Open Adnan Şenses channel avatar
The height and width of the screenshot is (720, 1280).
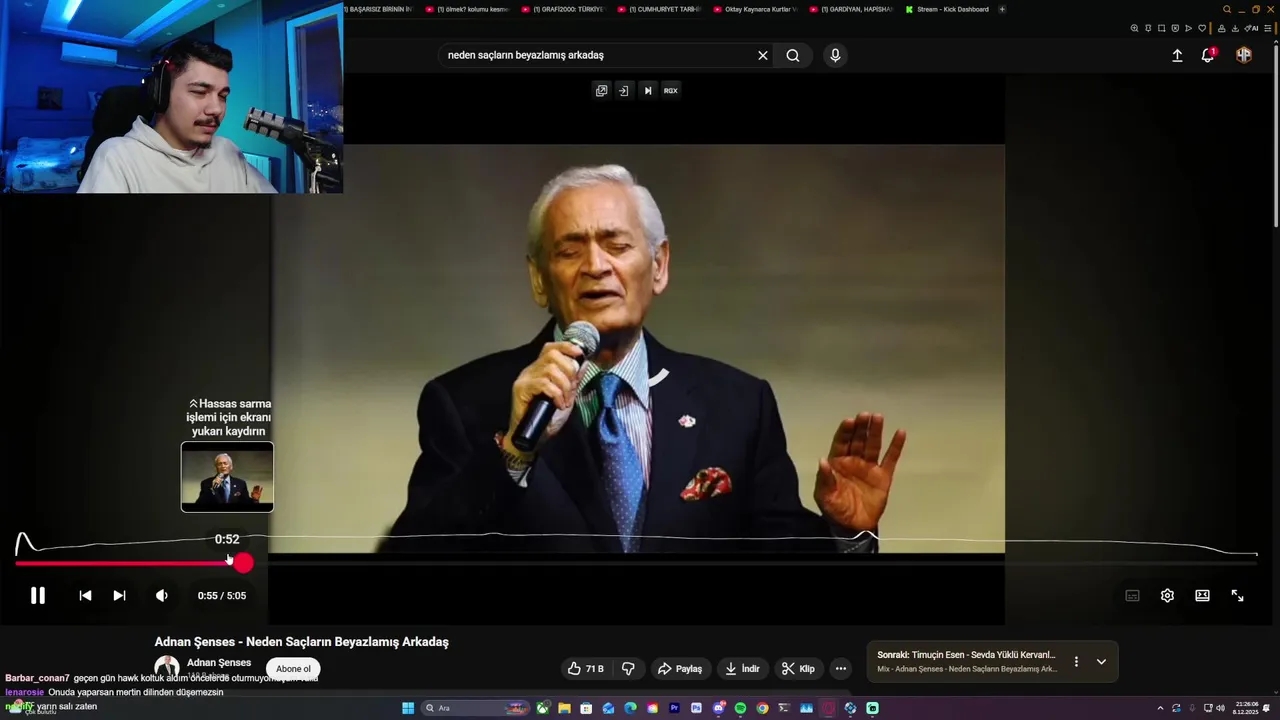tap(167, 668)
